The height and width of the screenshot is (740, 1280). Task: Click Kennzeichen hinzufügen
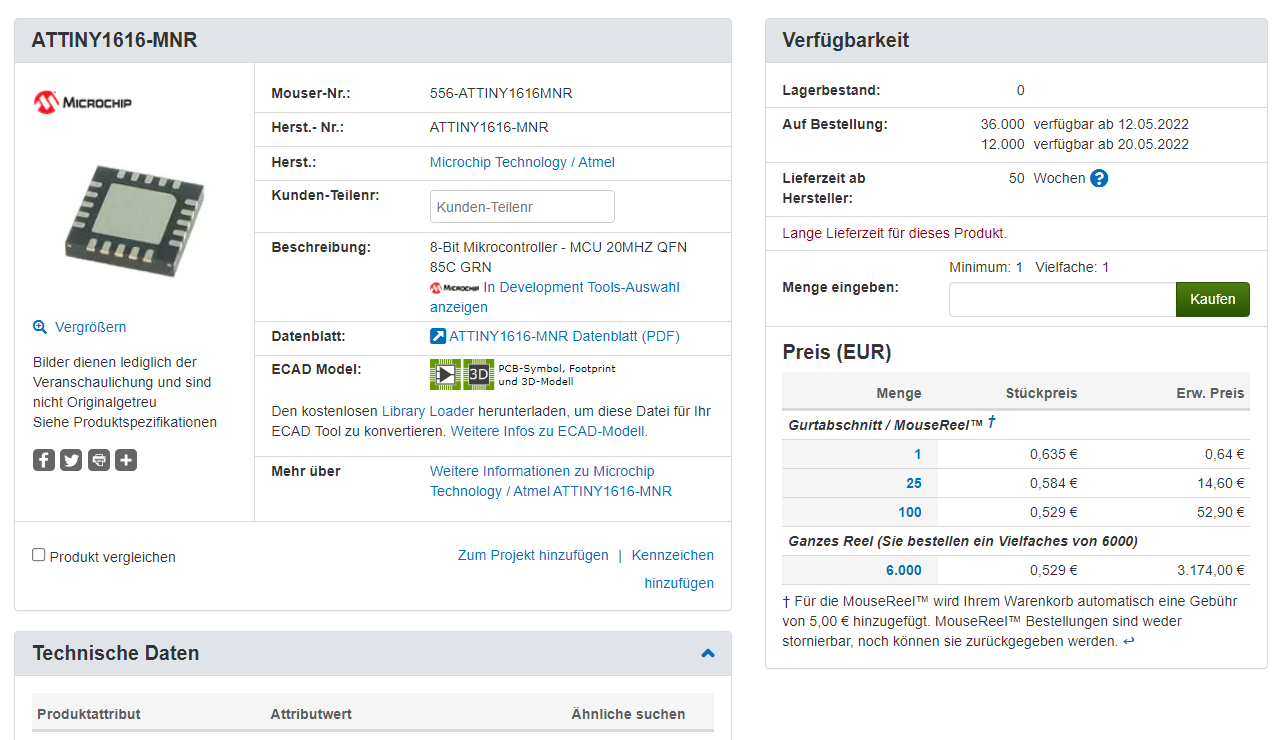(673, 569)
